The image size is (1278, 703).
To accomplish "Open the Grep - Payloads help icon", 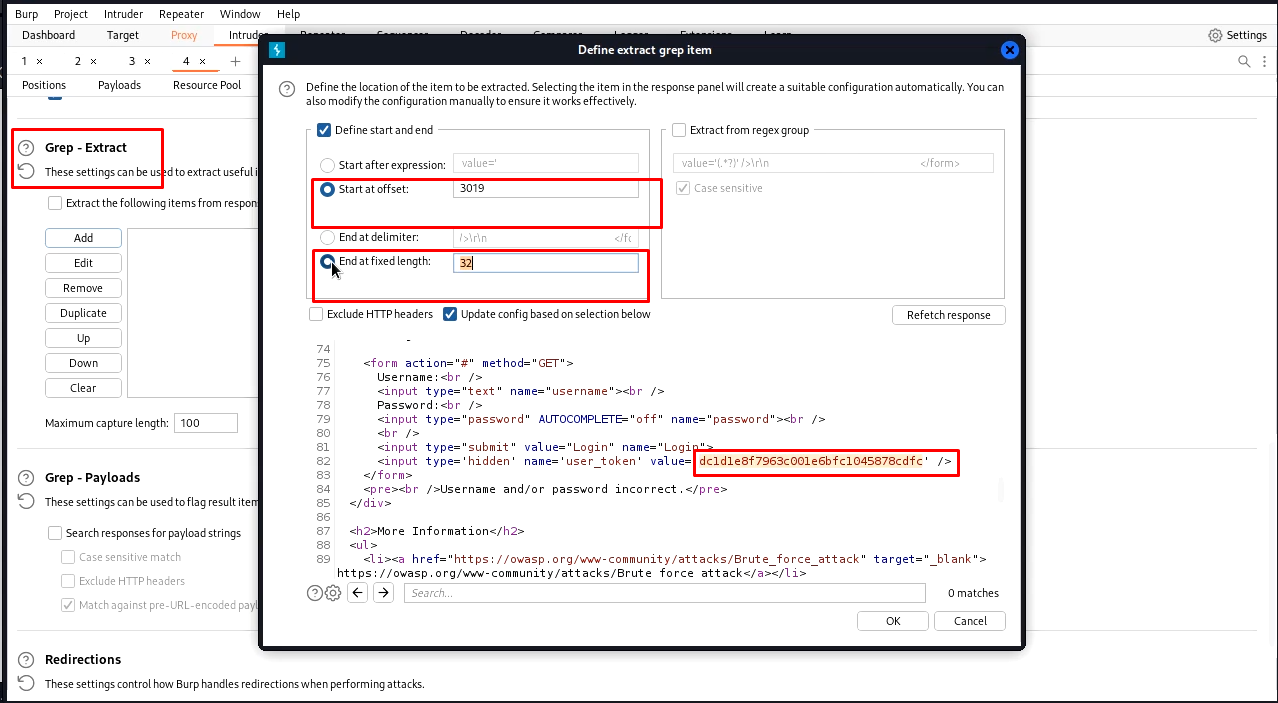I will coord(26,478).
